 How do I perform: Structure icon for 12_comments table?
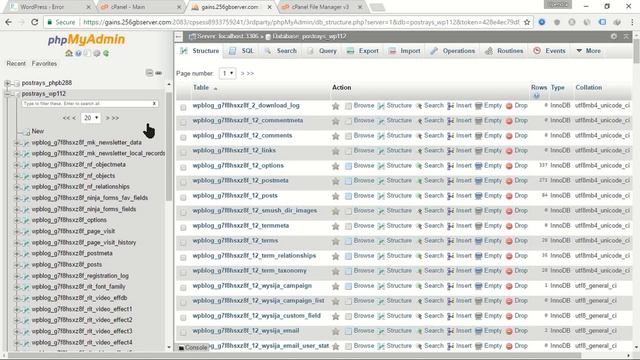point(381,136)
